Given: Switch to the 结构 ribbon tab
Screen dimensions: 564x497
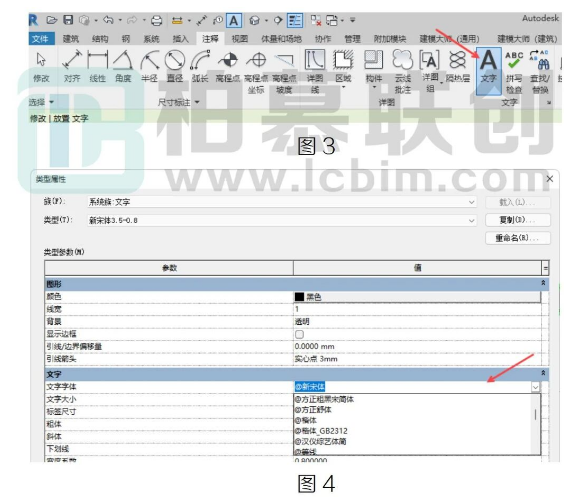Looking at the screenshot, I should click(100, 38).
